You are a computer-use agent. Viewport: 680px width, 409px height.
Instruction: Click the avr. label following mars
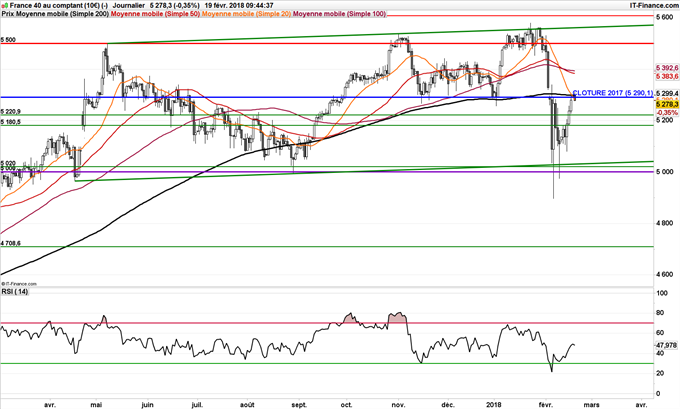[641, 405]
